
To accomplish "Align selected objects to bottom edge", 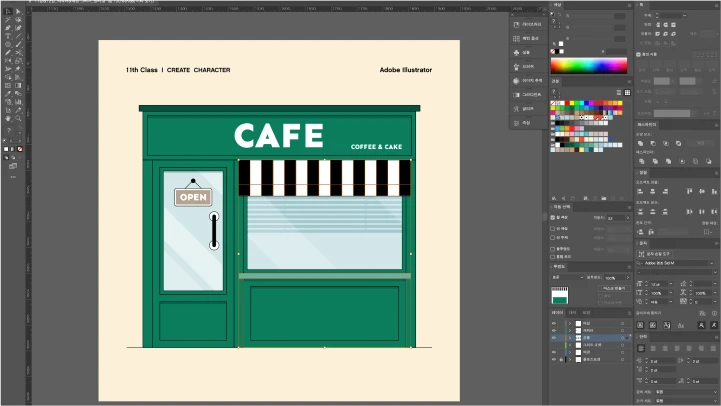I will point(714,191).
